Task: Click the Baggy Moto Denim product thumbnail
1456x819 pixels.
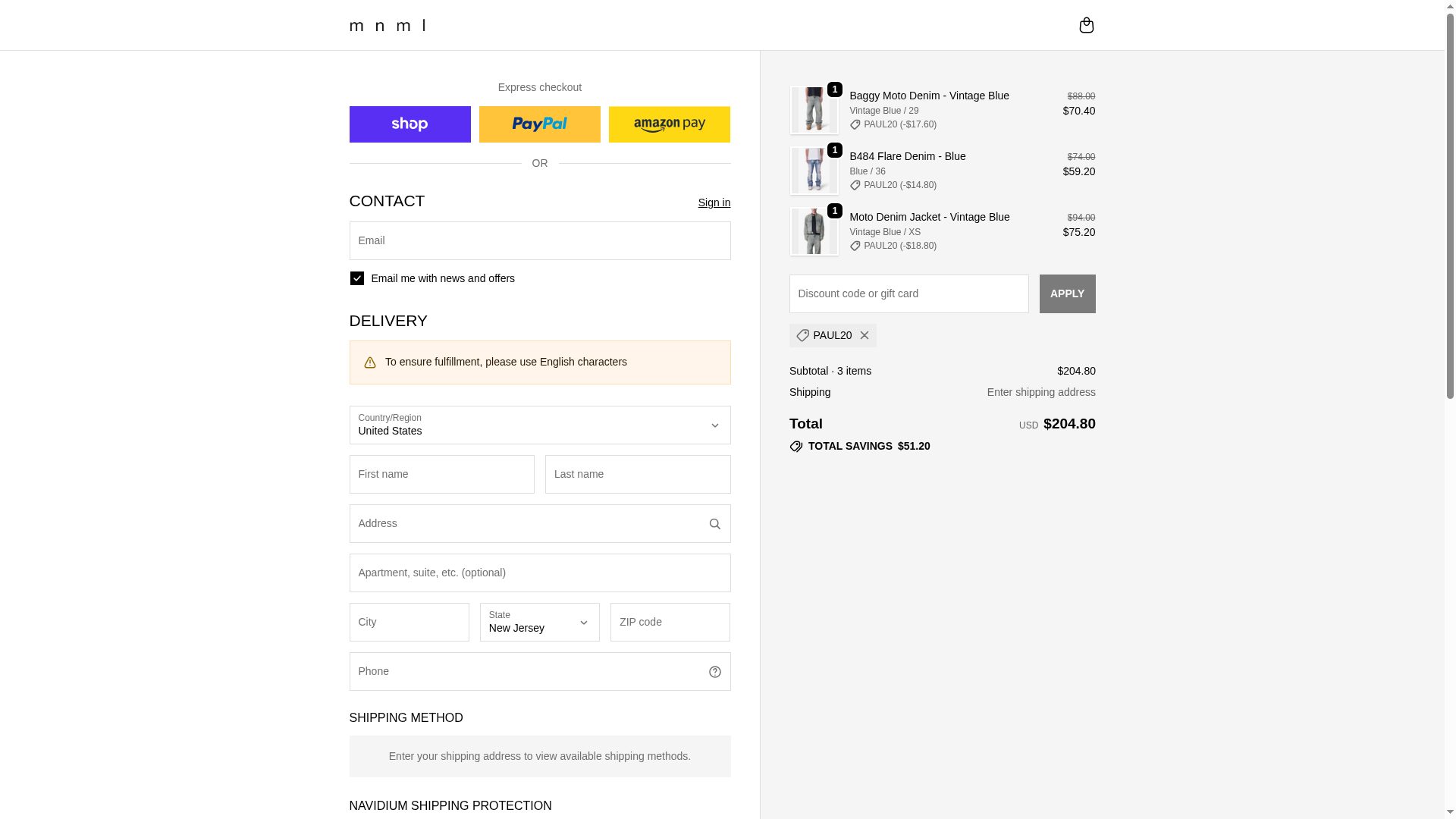Action: click(x=814, y=111)
